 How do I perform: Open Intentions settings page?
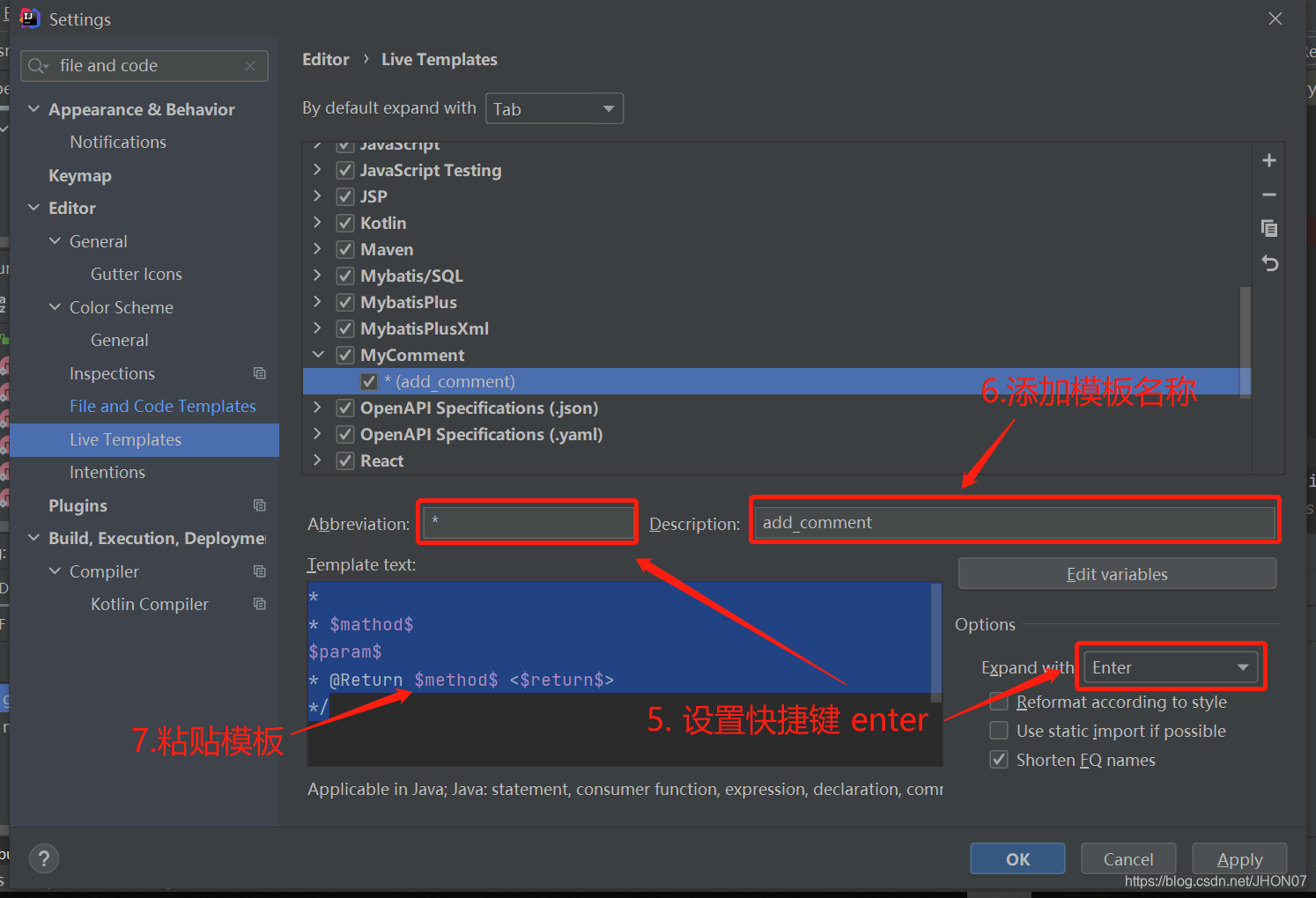pos(107,472)
